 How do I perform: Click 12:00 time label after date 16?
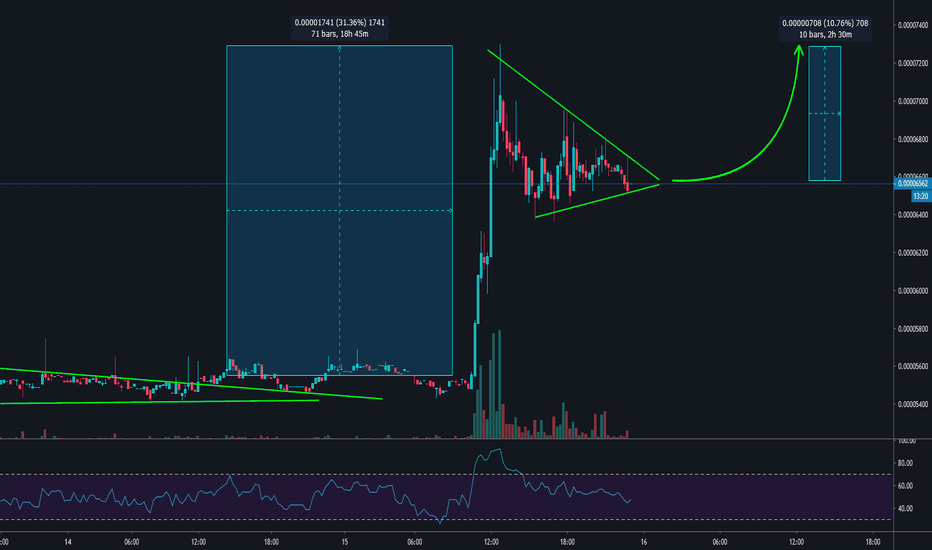click(796, 542)
